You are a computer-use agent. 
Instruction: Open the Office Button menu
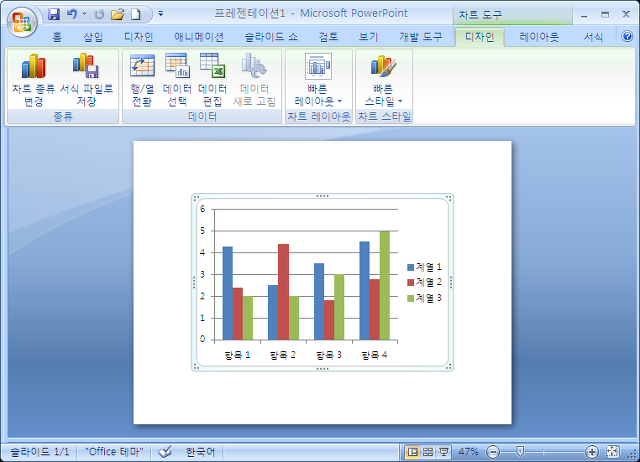[22, 22]
